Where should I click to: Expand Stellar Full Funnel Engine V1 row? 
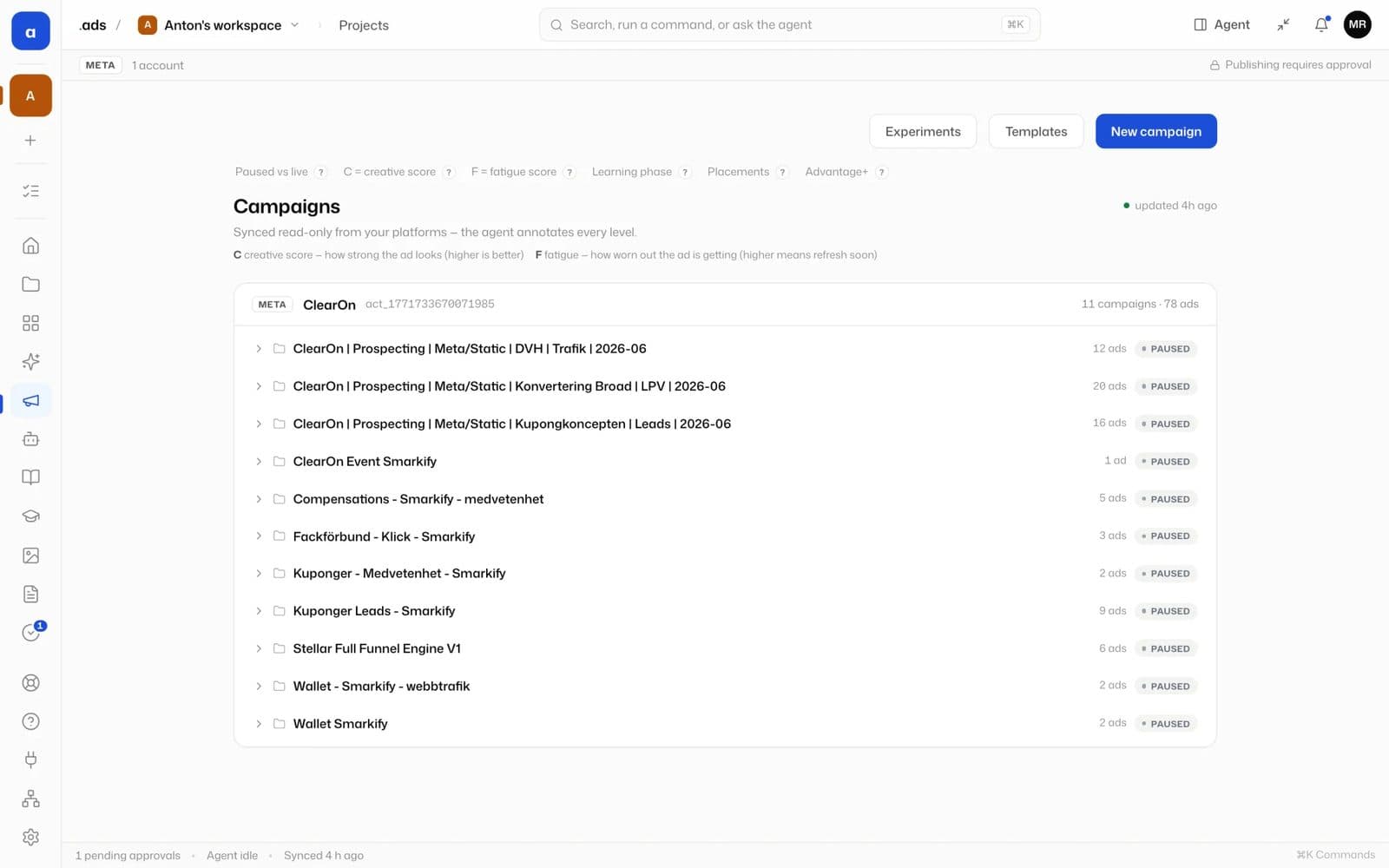[259, 648]
